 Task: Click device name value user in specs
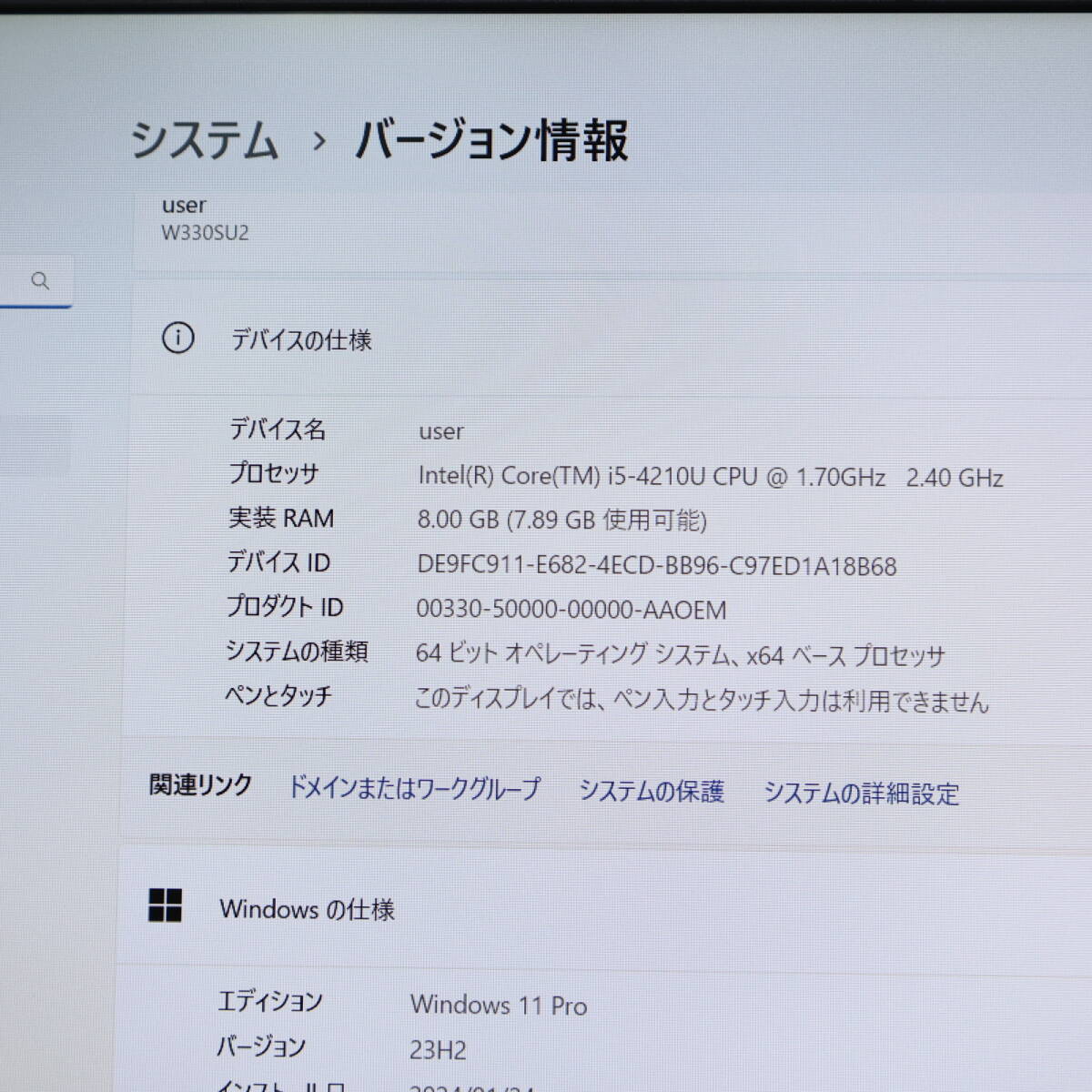coord(441,431)
